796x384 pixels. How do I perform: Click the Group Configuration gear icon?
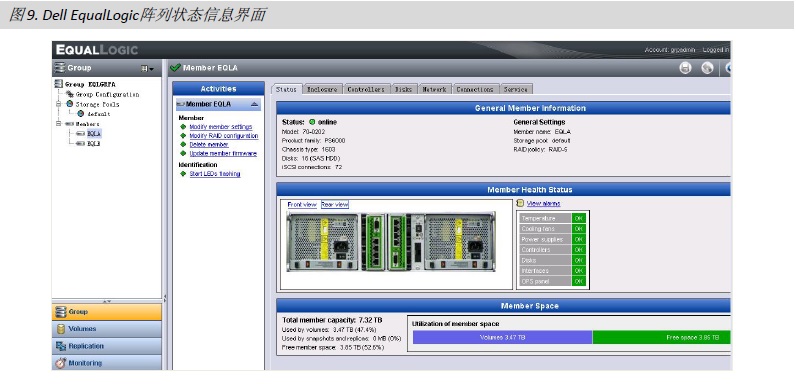coord(70,94)
